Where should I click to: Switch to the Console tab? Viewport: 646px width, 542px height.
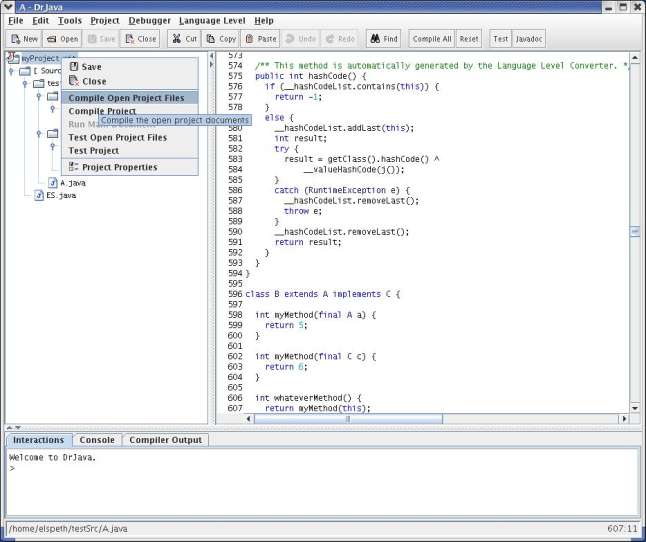tap(97, 440)
